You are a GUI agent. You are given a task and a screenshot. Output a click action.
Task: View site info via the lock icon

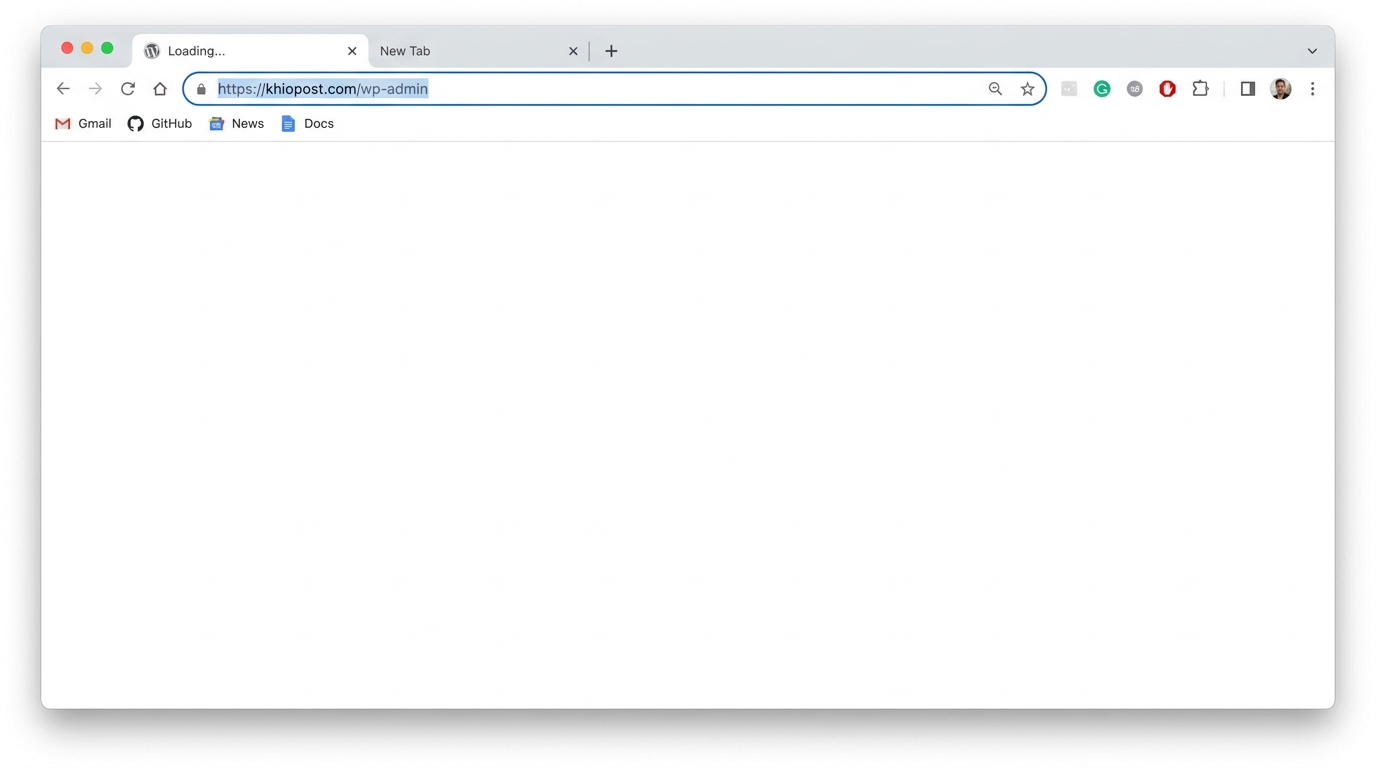[x=201, y=89]
